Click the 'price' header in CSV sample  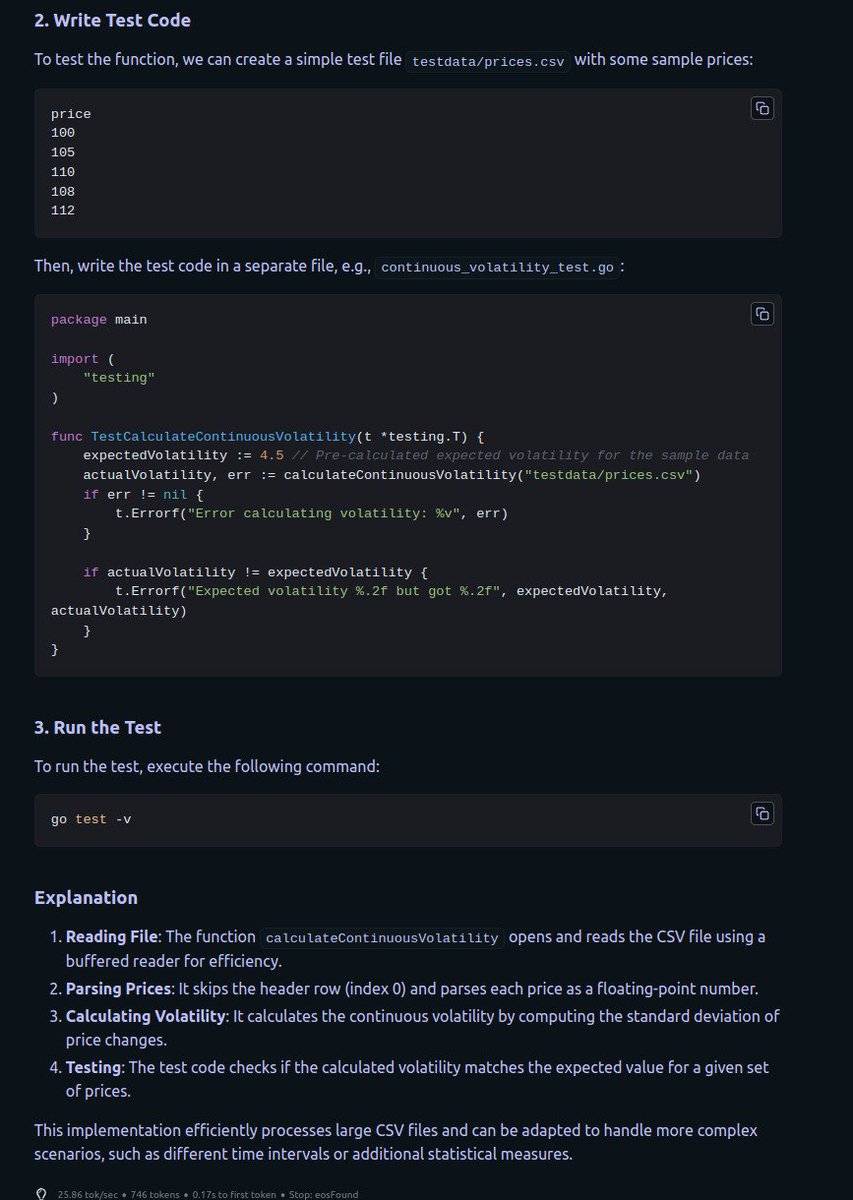(x=71, y=115)
